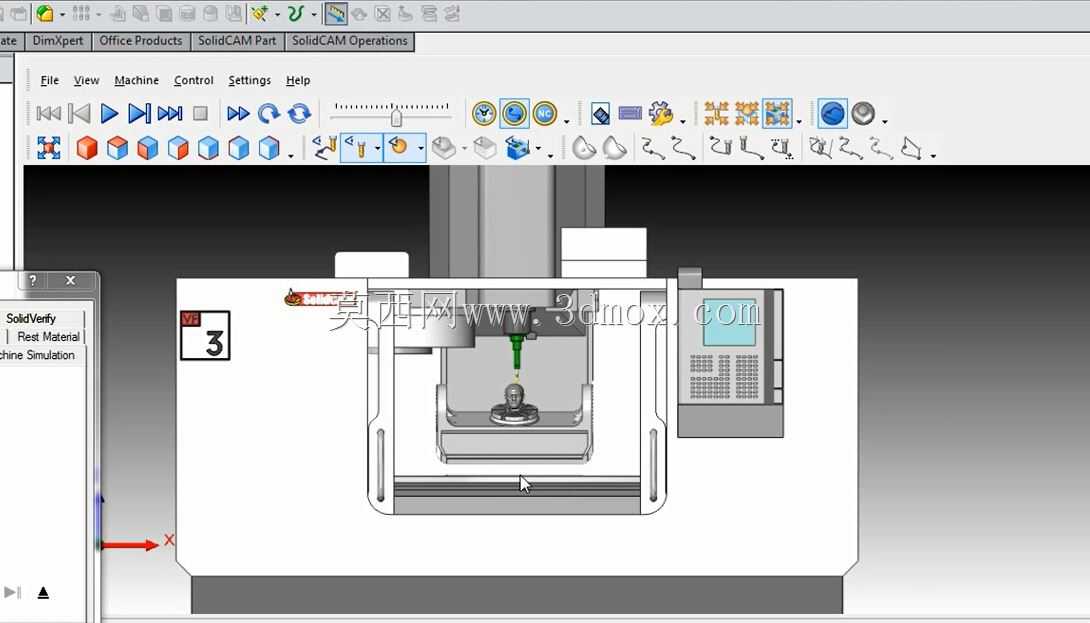This screenshot has height=623, width=1090.
Task: Open the gear and wrench settings icon
Action: pos(661,113)
